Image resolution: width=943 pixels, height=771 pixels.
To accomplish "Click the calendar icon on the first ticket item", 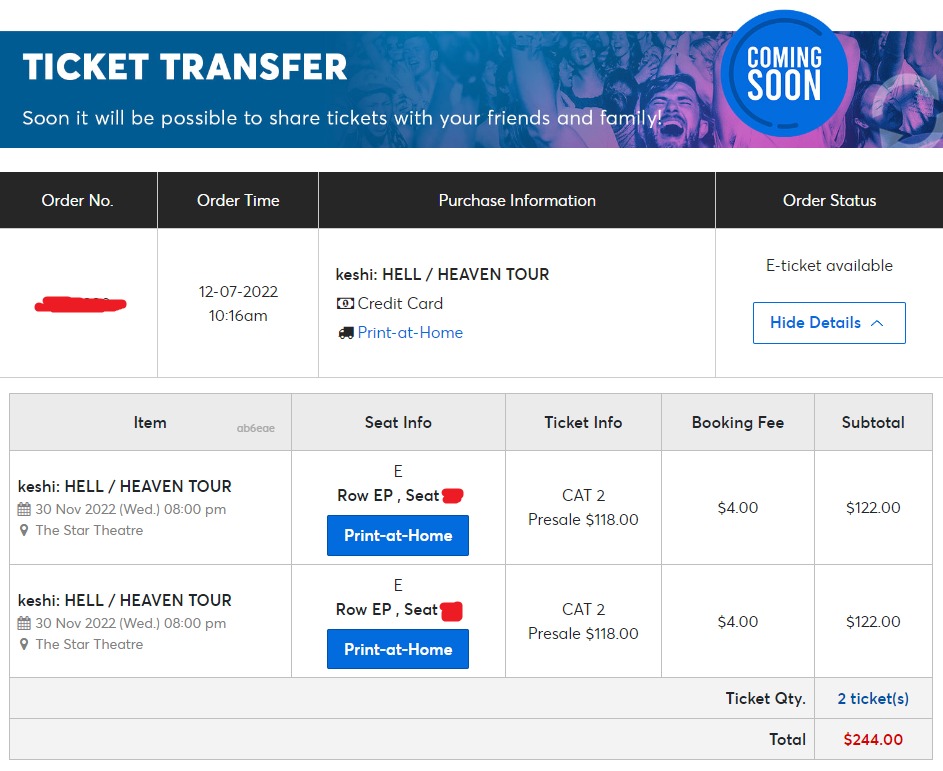I will [x=23, y=508].
